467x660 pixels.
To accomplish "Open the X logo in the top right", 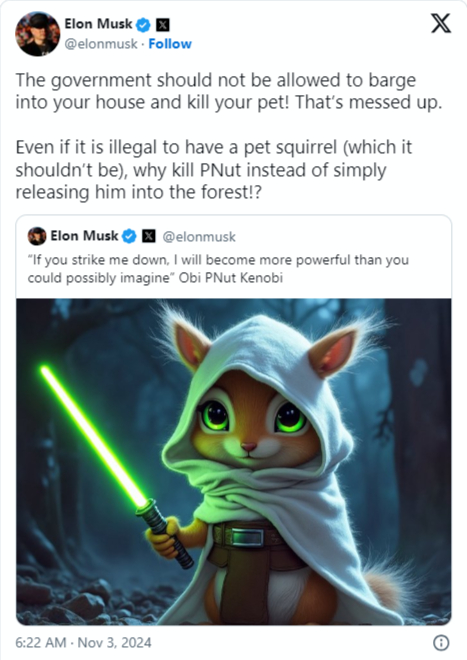I will [x=440, y=23].
